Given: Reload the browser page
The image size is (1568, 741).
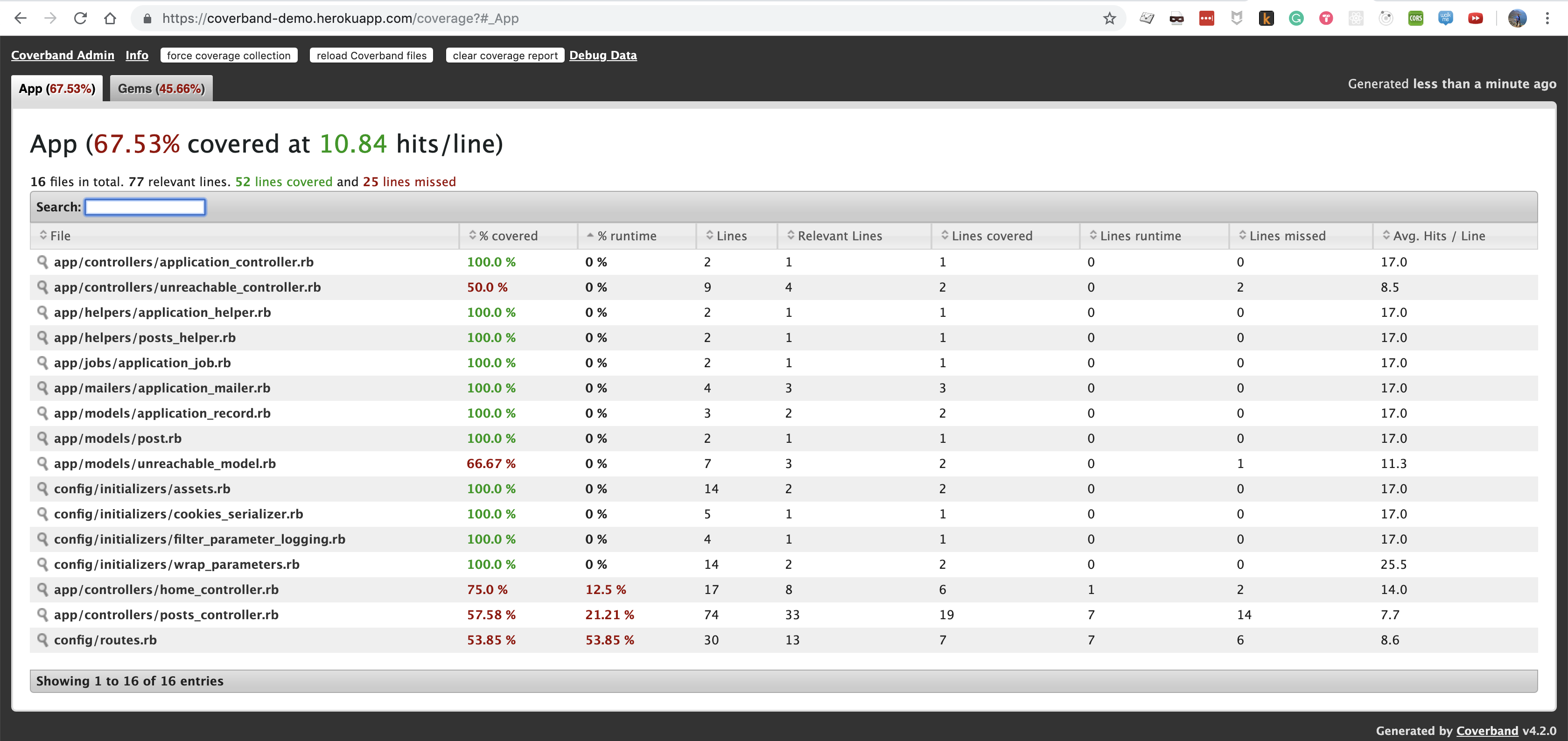Looking at the screenshot, I should tap(80, 18).
